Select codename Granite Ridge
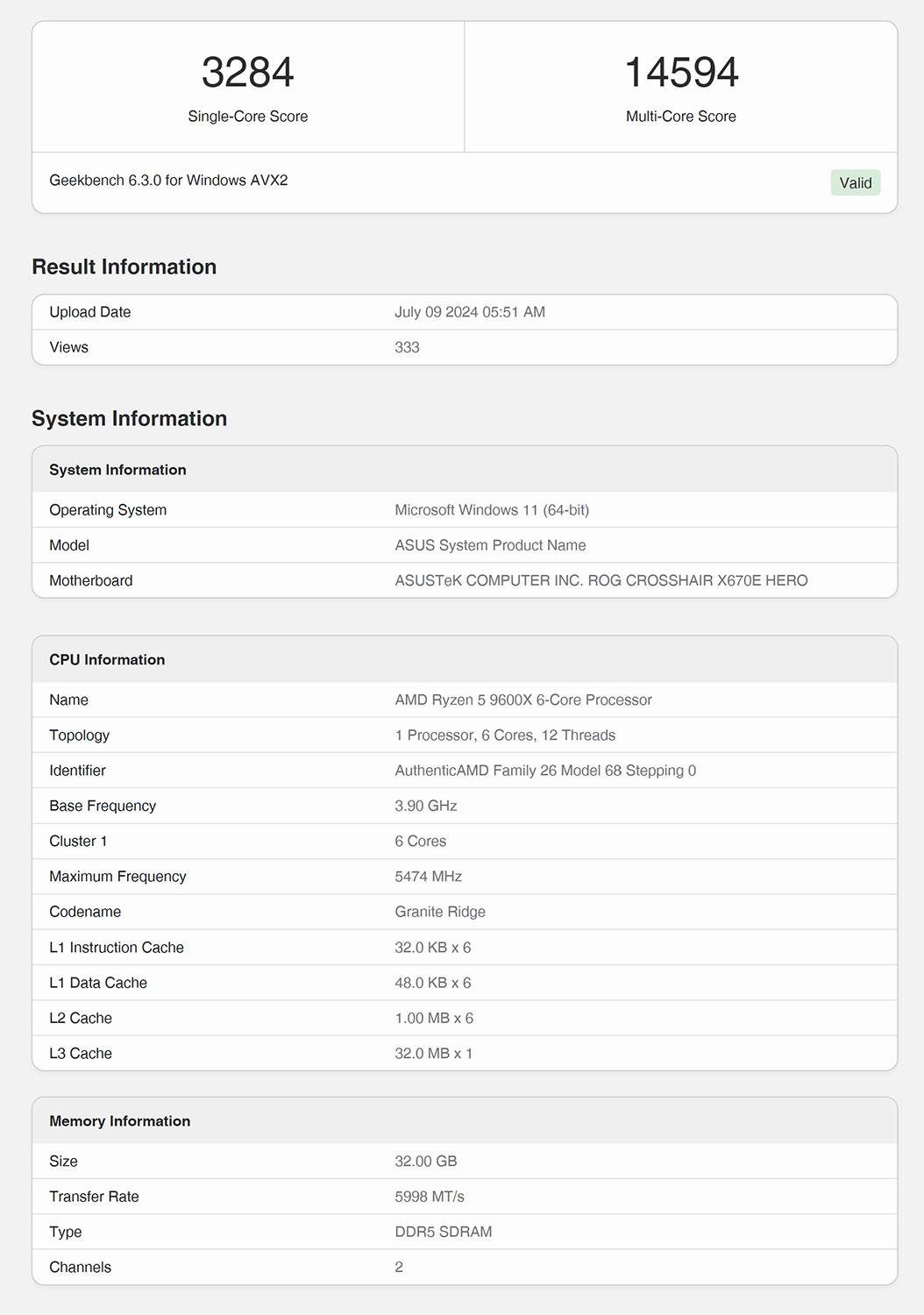Screen dimensions: 924x1315 (x=440, y=912)
